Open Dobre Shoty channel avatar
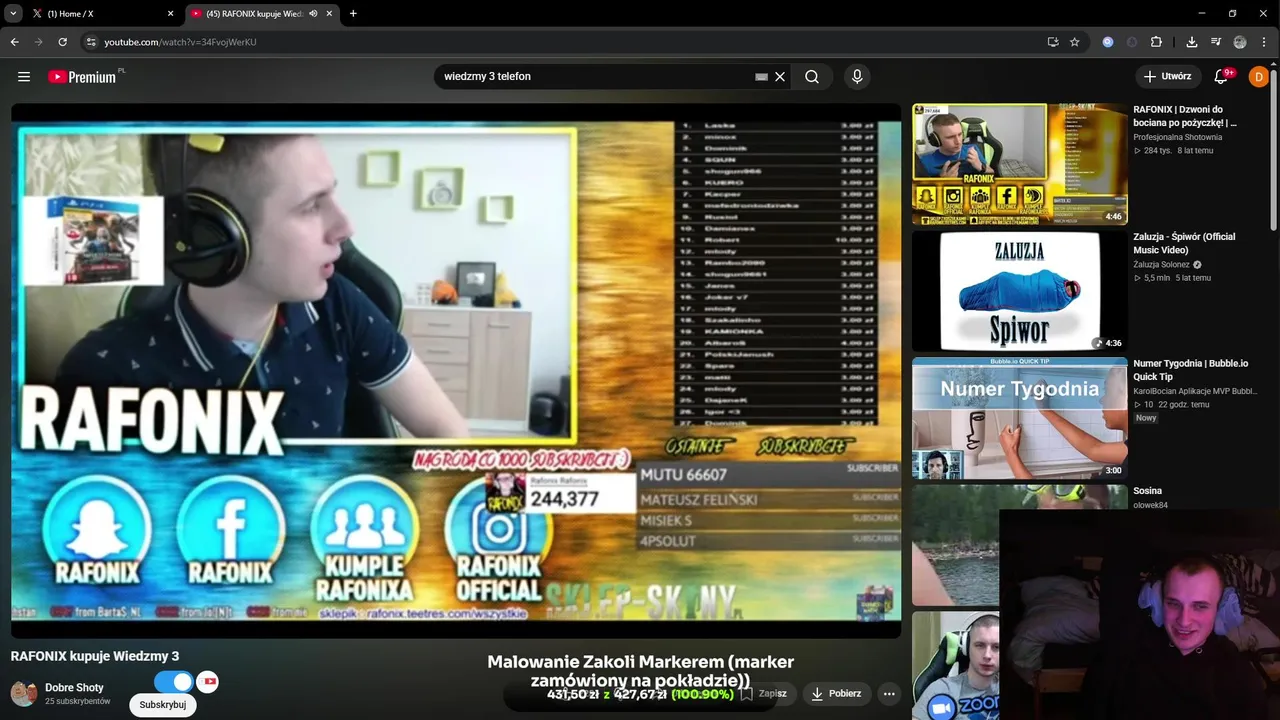The image size is (1280, 720). pos(24,693)
